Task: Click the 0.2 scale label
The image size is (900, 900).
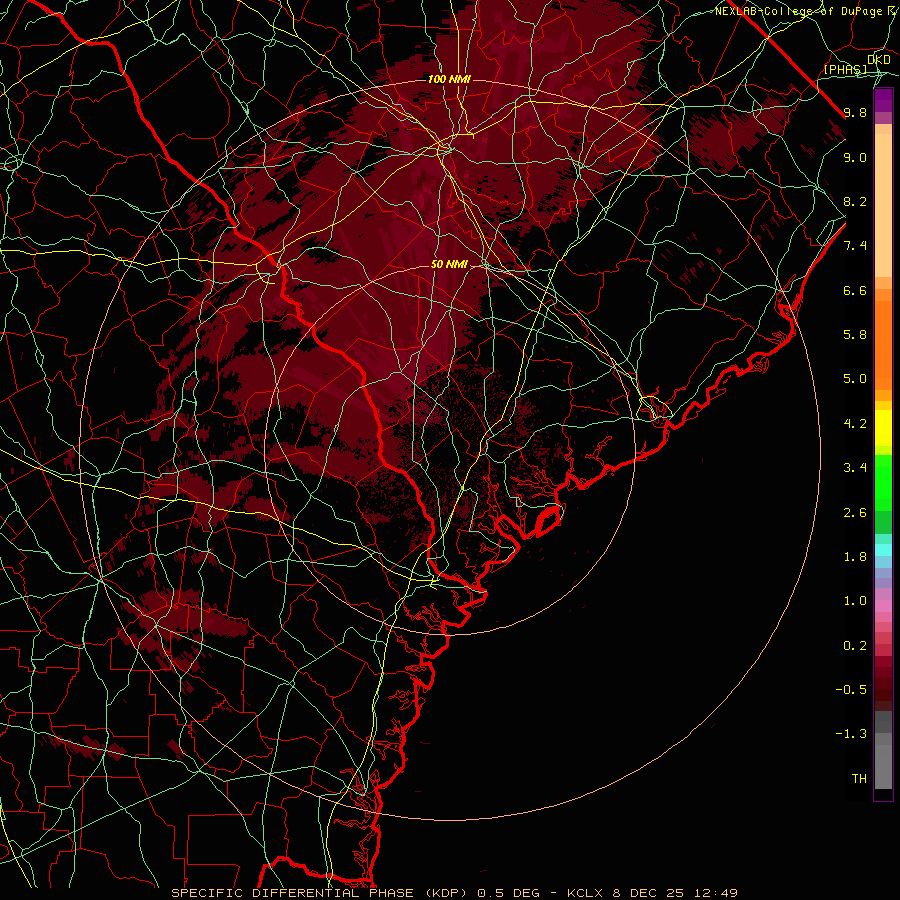Action: (x=855, y=646)
